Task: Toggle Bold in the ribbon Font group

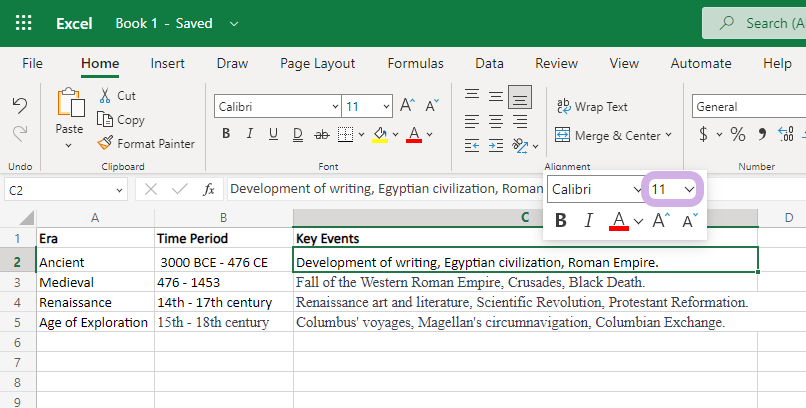Action: [226, 134]
